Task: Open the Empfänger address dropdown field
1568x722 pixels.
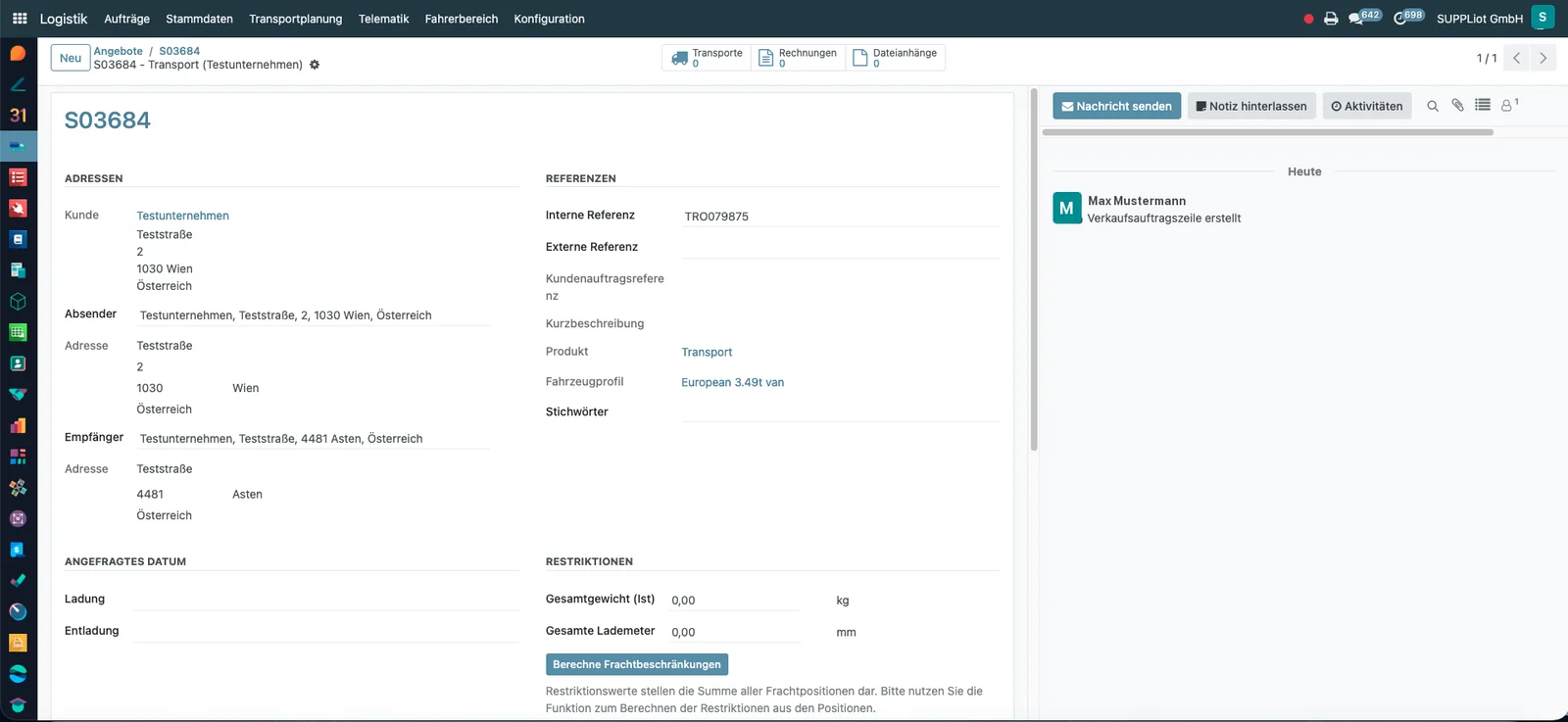Action: (x=313, y=439)
